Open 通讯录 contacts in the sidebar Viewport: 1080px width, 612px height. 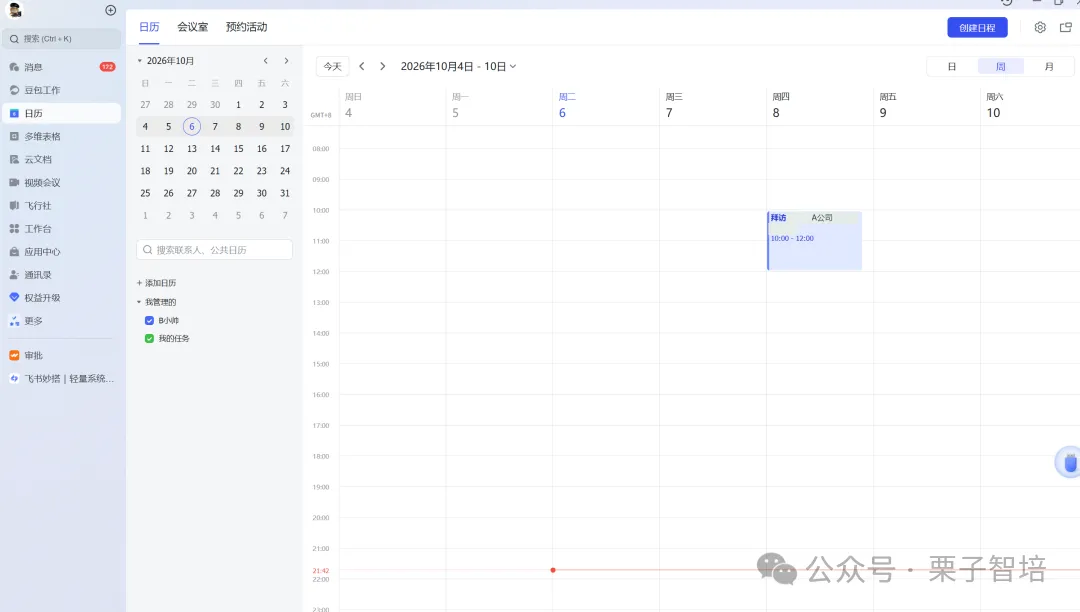click(x=61, y=275)
